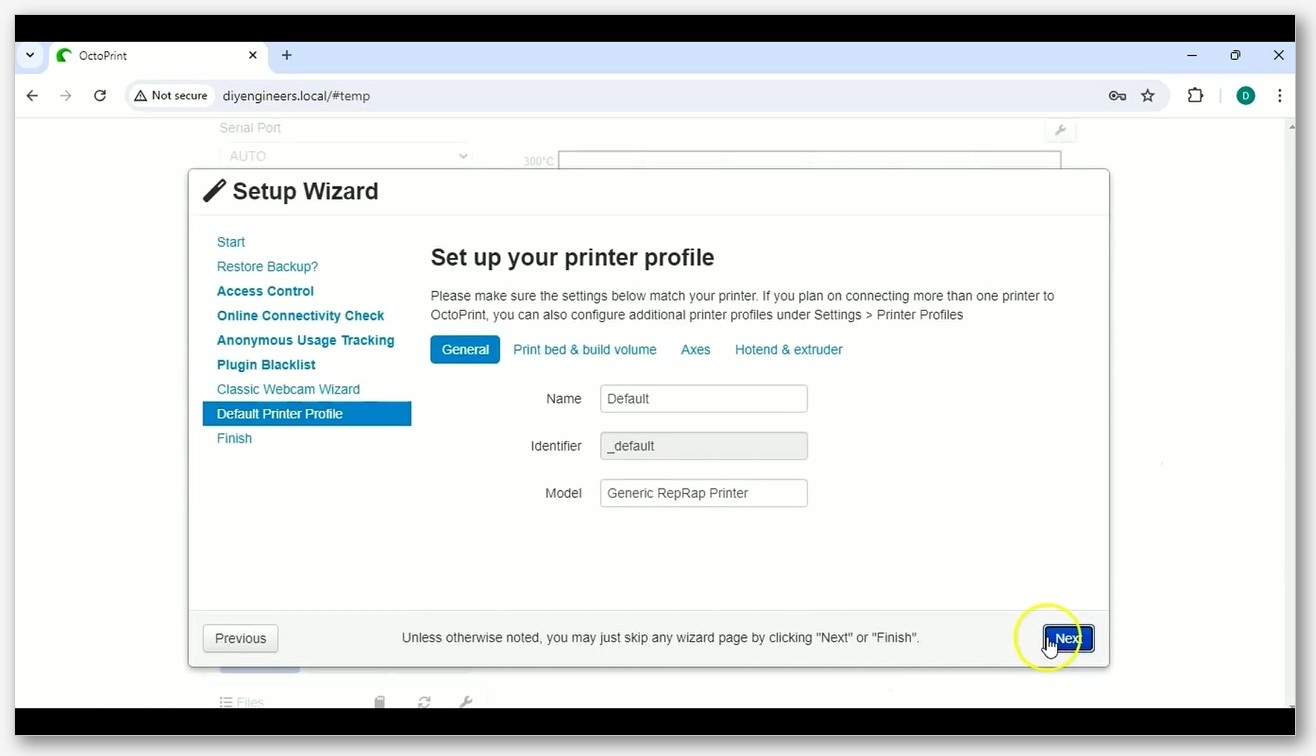Image resolution: width=1316 pixels, height=756 pixels.
Task: Select Default Printer Profile step
Action: 307,414
